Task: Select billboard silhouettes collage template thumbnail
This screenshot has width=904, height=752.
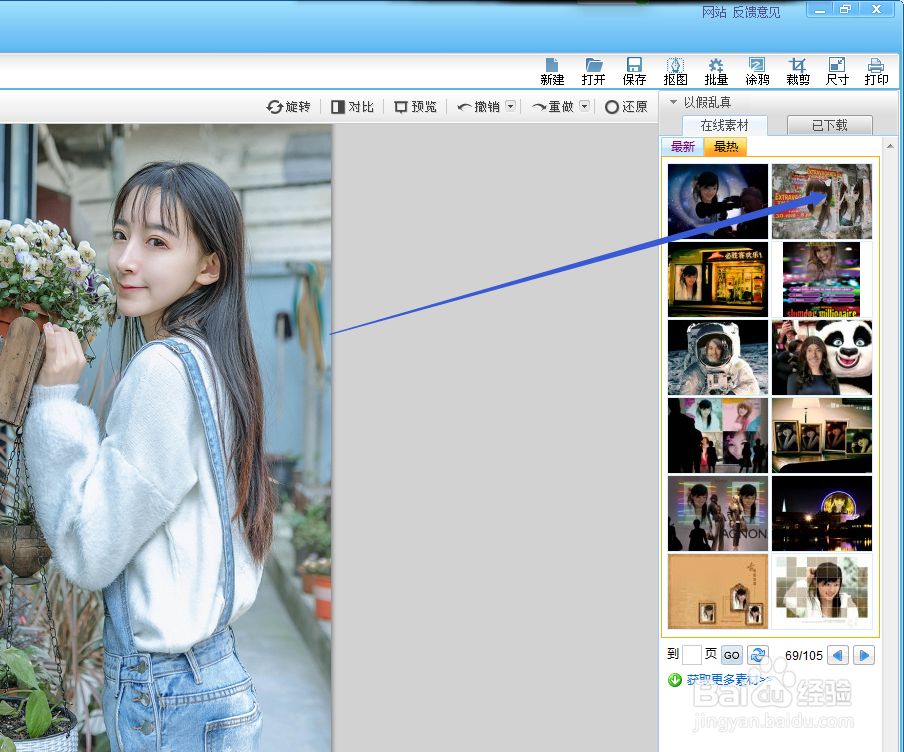Action: click(x=718, y=435)
